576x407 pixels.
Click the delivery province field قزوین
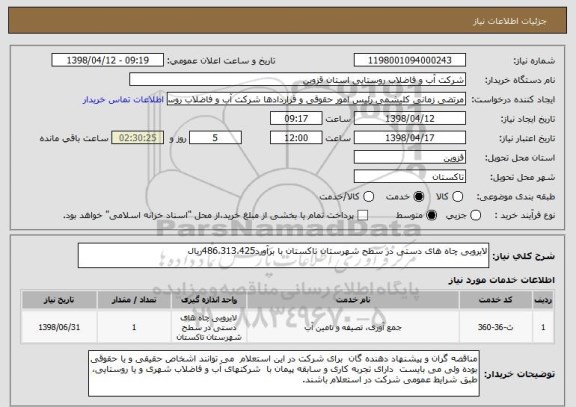[410, 157]
